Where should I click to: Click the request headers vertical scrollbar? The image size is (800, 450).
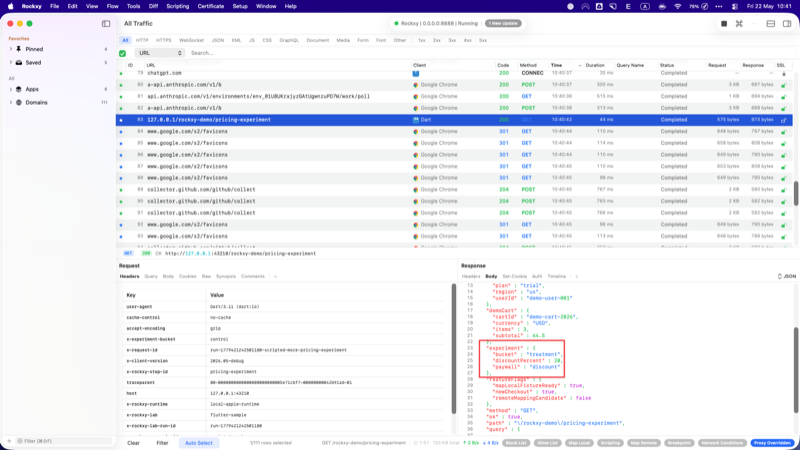pos(454,348)
